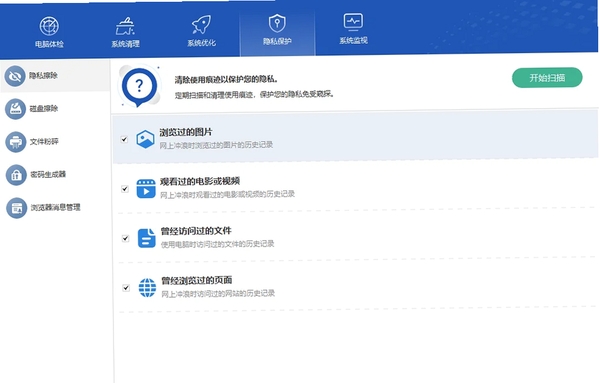Click the 曾经访问过的文件 document icon
Screen dimensions: 600x383
click(147, 238)
